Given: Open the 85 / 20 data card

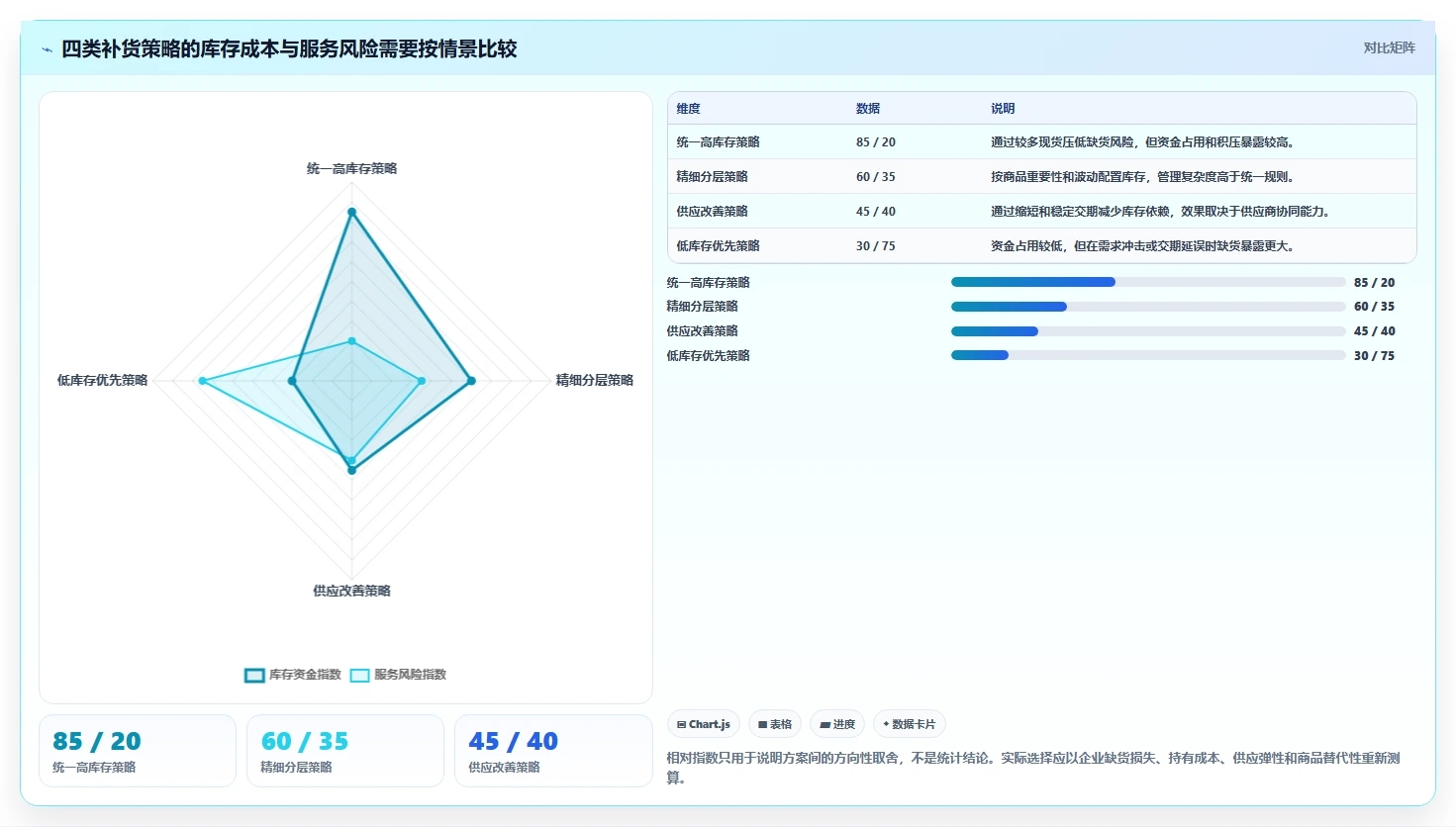Looking at the screenshot, I should (138, 751).
